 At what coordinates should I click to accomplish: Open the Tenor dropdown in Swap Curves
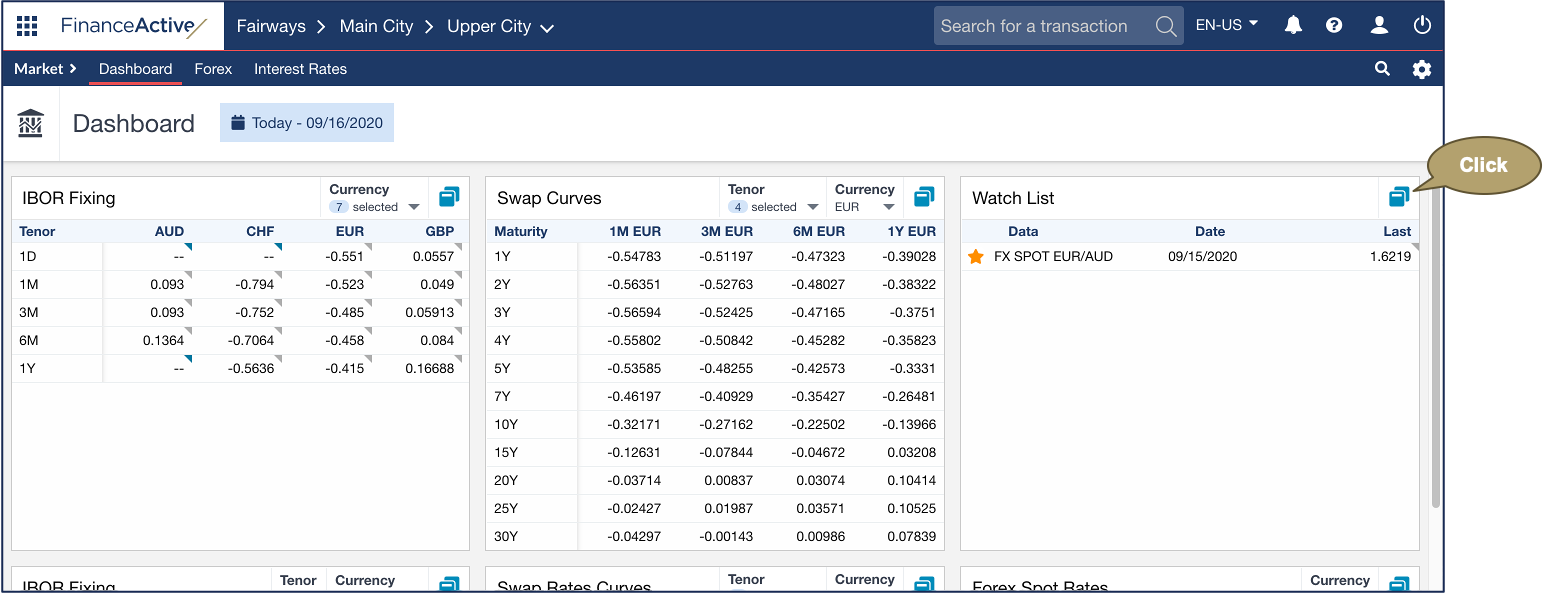(x=772, y=206)
